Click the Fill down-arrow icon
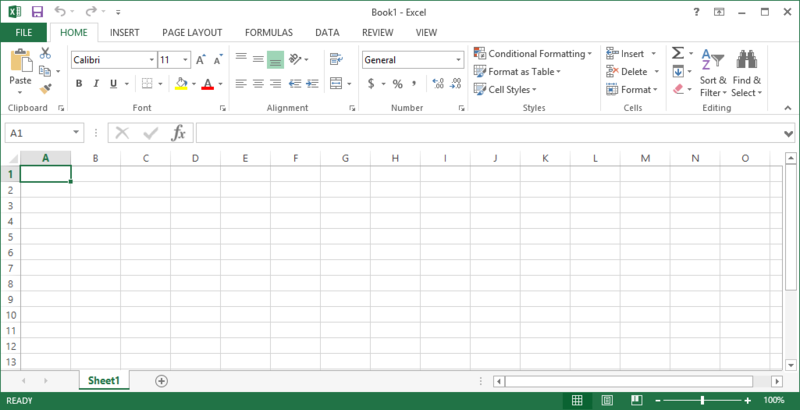 point(678,71)
